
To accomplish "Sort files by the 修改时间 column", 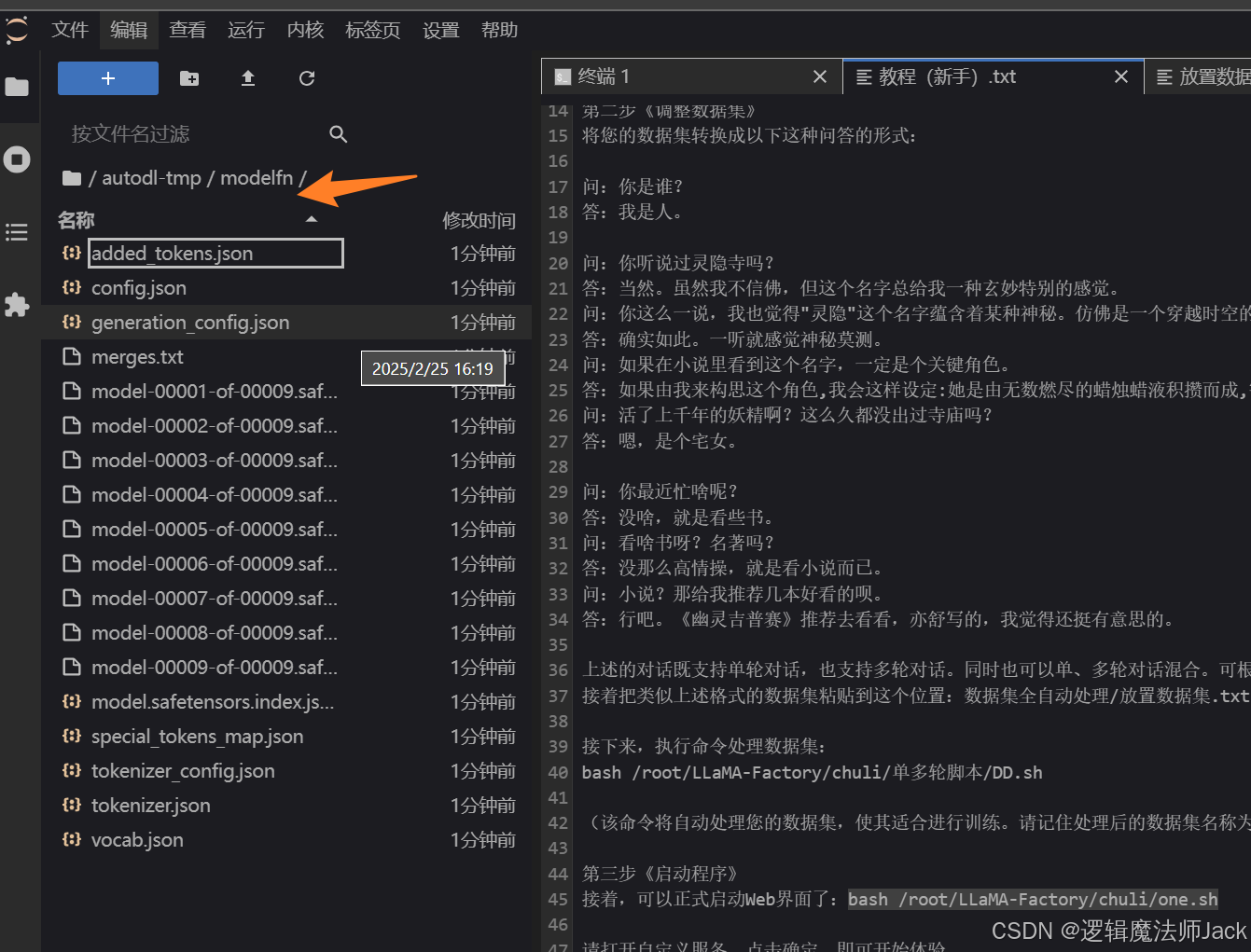I will (478, 220).
